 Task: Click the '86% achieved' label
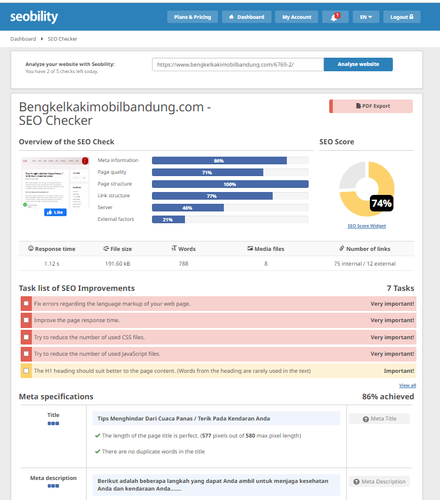tap(388, 397)
